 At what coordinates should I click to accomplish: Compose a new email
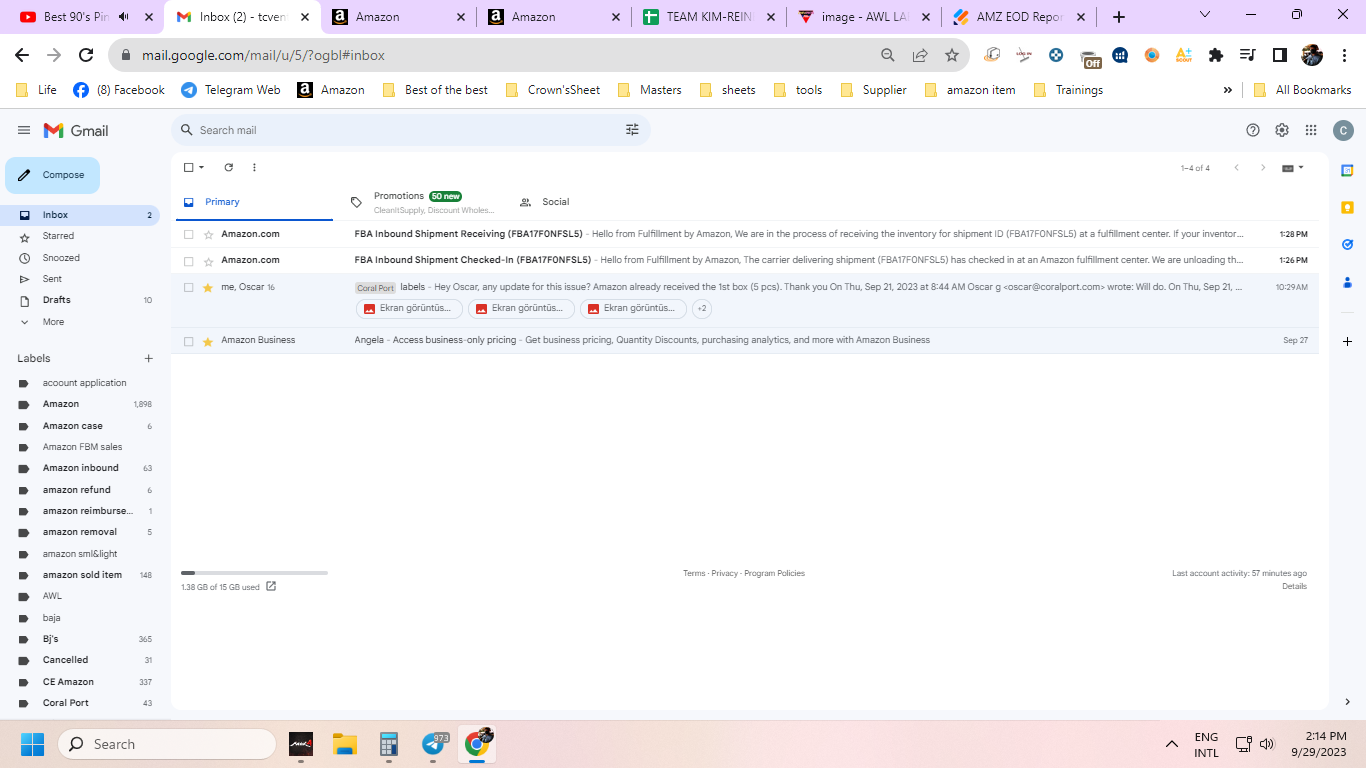pyautogui.click(x=53, y=175)
